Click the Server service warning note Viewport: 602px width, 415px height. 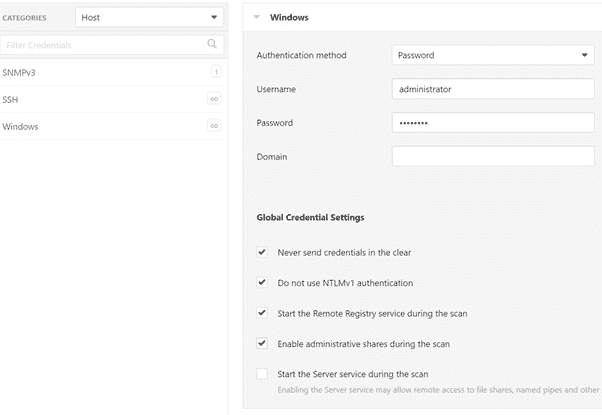438,390
